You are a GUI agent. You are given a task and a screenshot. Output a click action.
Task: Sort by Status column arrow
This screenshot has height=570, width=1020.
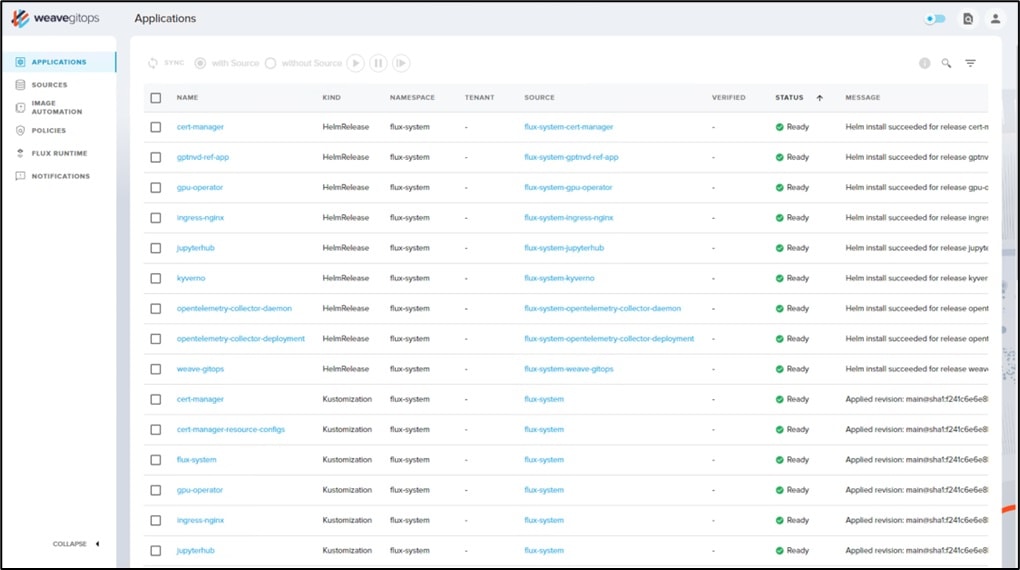(x=820, y=98)
